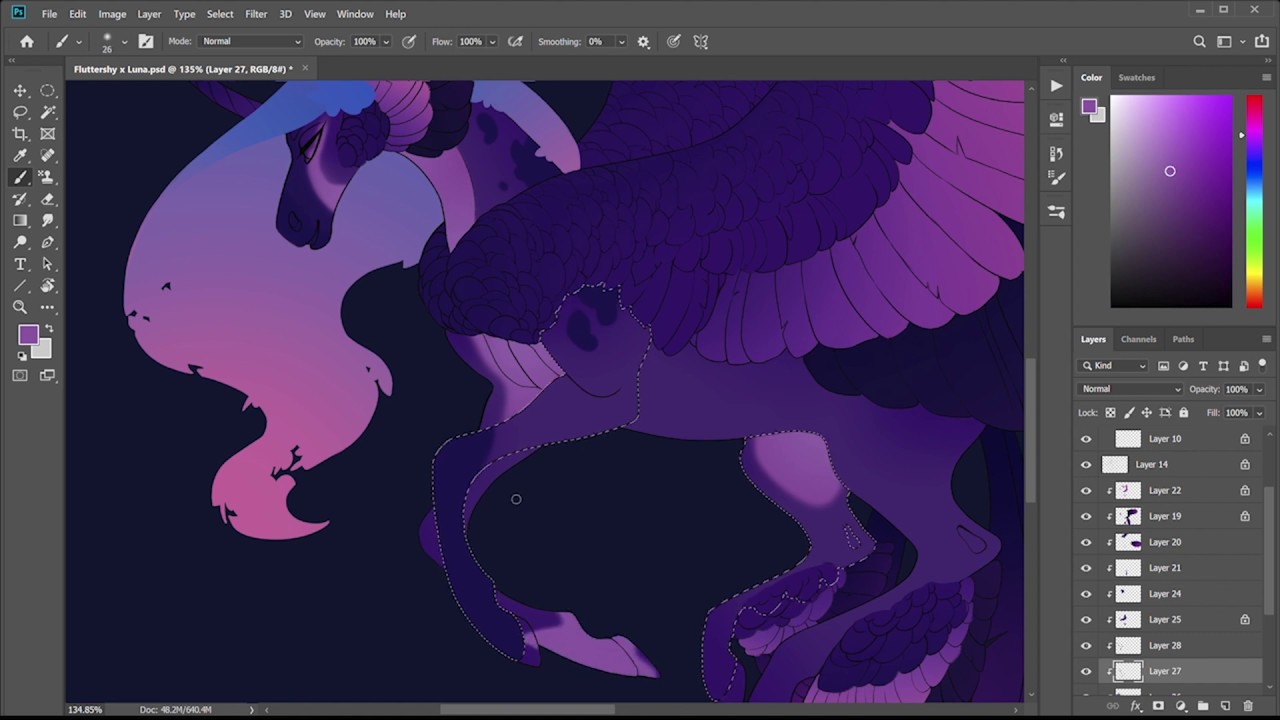Open the File menu

coord(49,14)
